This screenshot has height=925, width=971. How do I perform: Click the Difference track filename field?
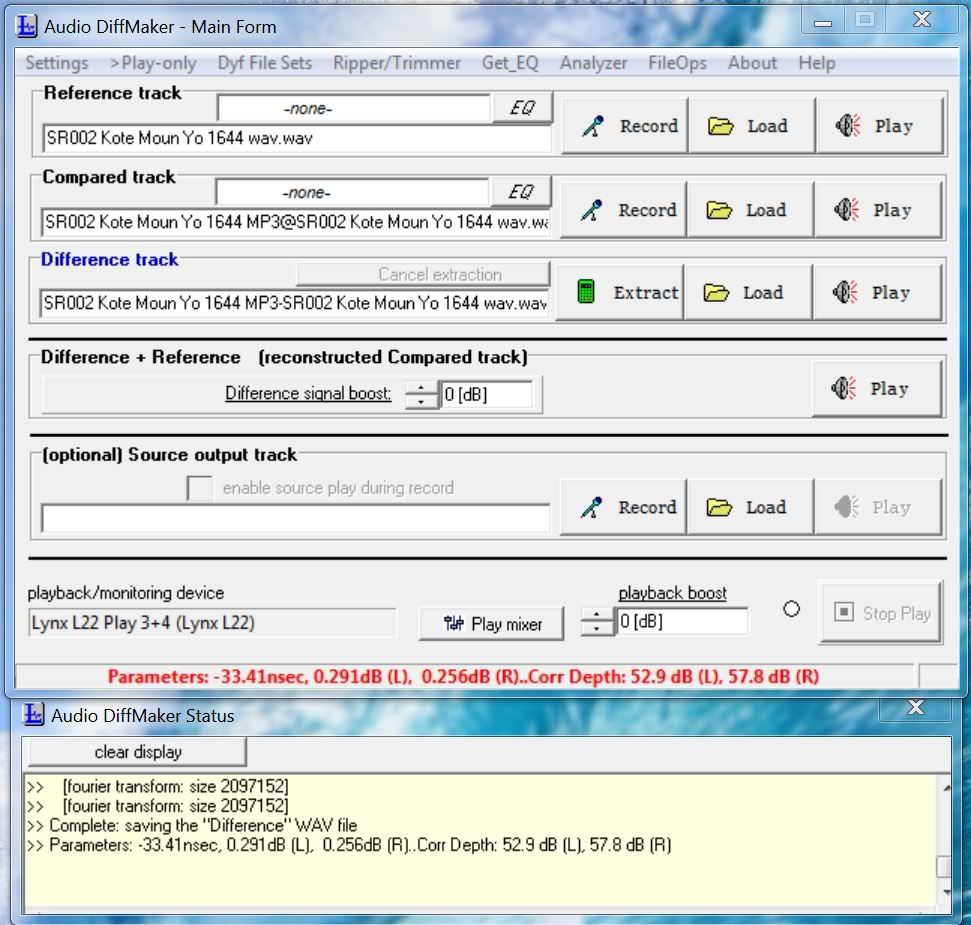[294, 303]
